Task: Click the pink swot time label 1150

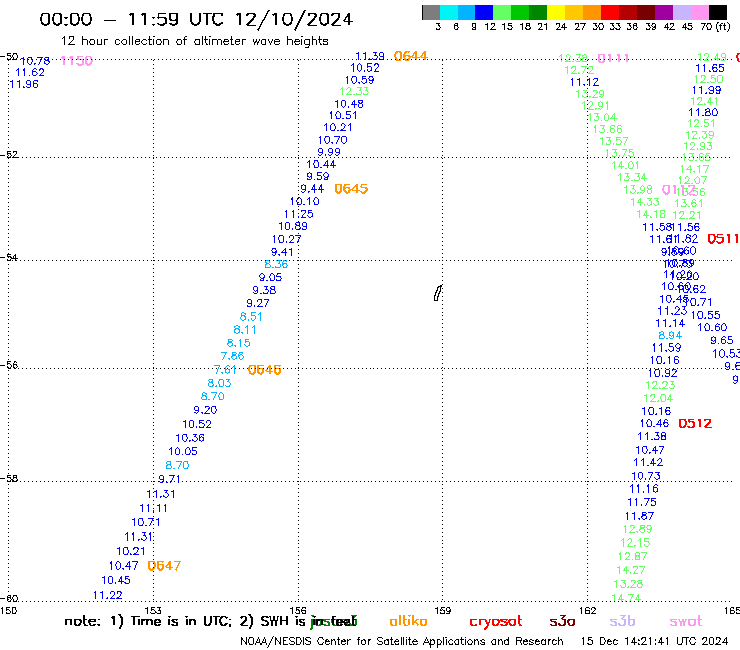Action: tap(77, 60)
